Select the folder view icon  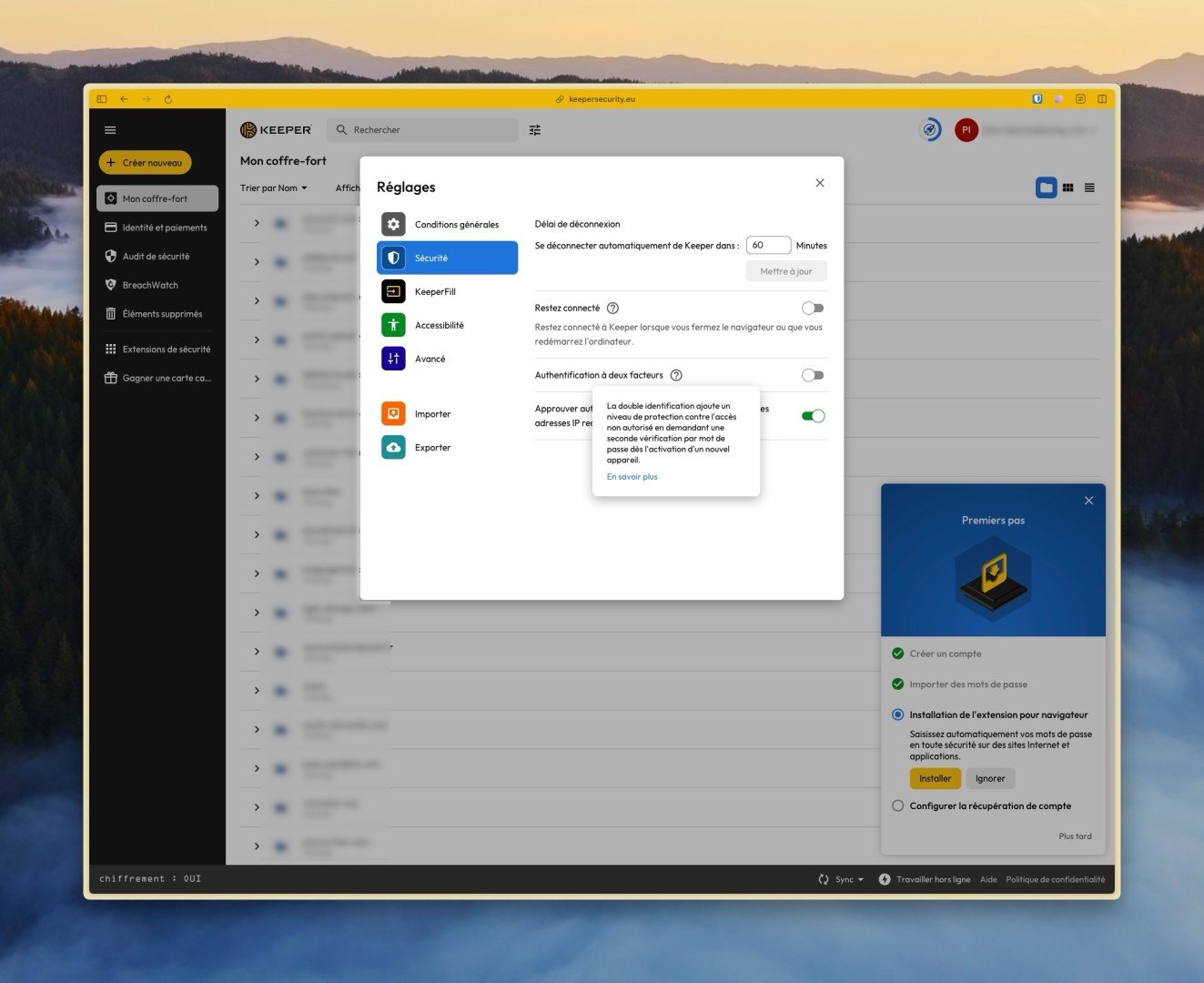click(x=1047, y=187)
